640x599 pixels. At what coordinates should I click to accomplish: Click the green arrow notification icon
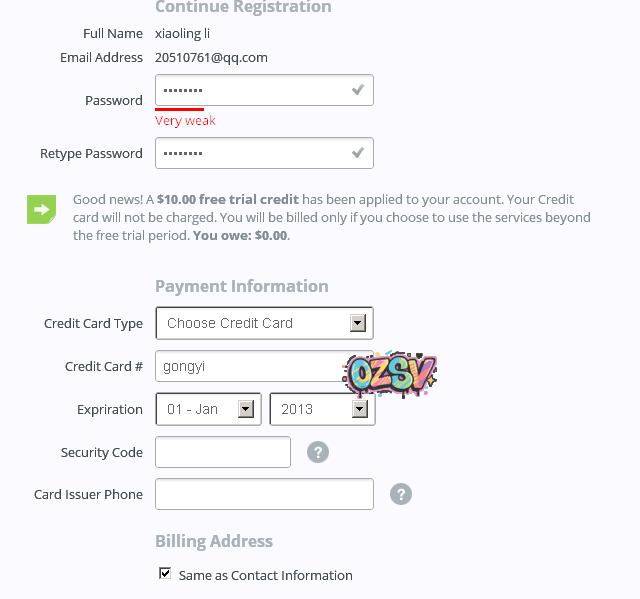tap(41, 209)
